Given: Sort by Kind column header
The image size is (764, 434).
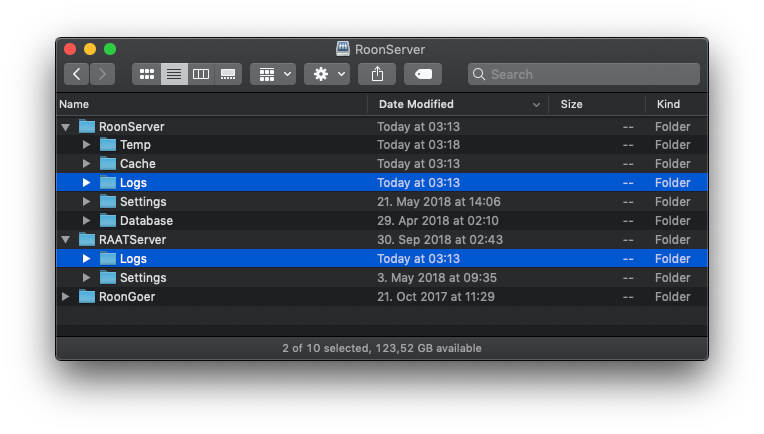Looking at the screenshot, I should point(677,104).
